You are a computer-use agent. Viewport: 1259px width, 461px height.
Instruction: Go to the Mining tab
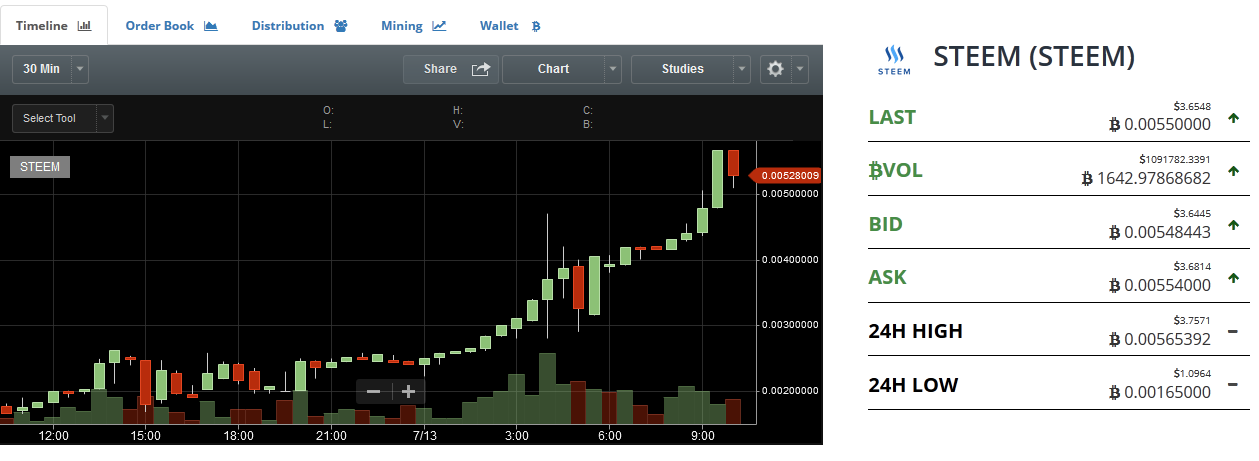[x=413, y=25]
